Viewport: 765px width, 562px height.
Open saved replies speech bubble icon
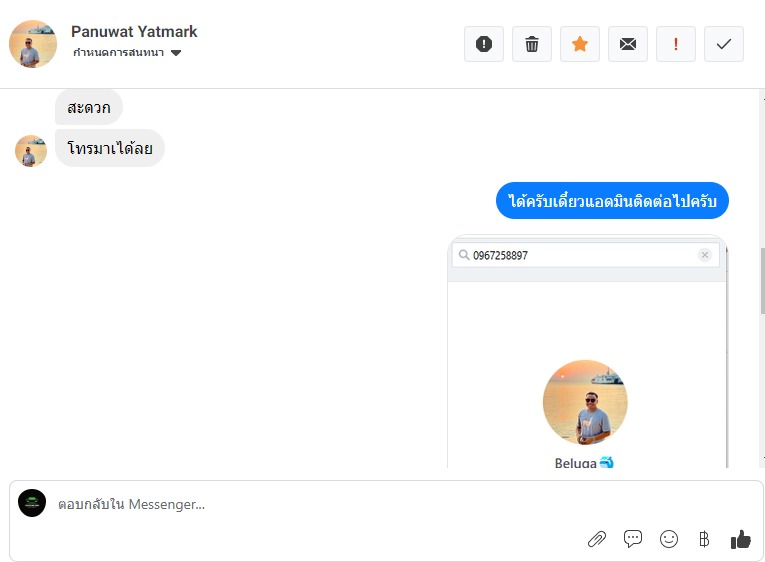(x=633, y=539)
